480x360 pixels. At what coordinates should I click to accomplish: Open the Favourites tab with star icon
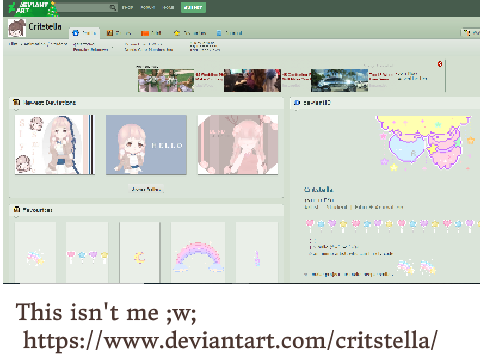(190, 33)
